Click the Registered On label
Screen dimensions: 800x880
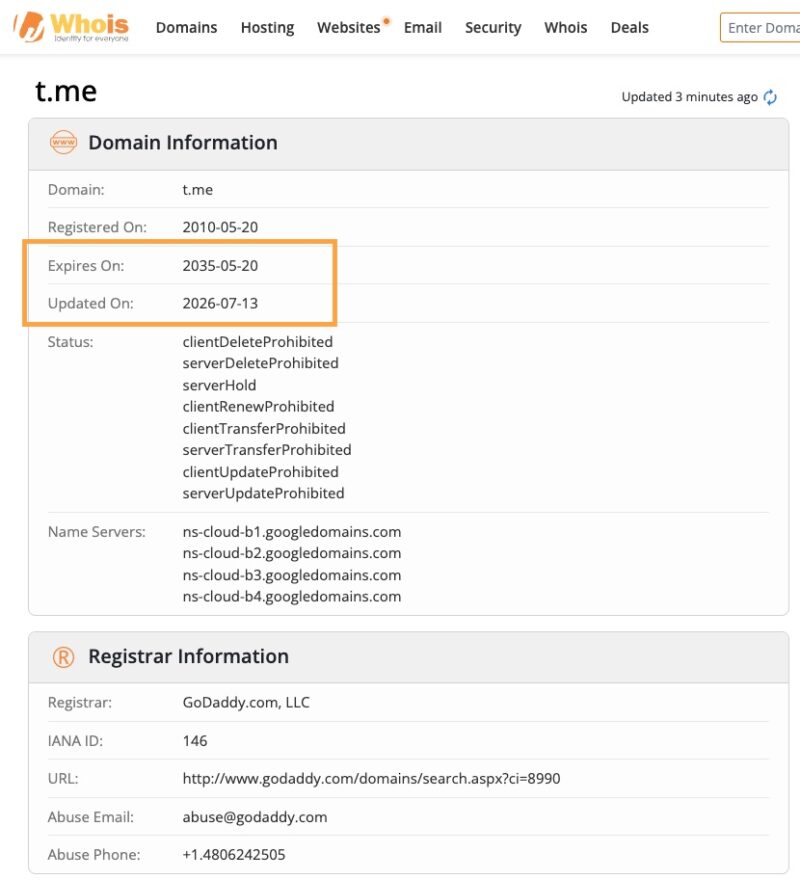coord(97,227)
